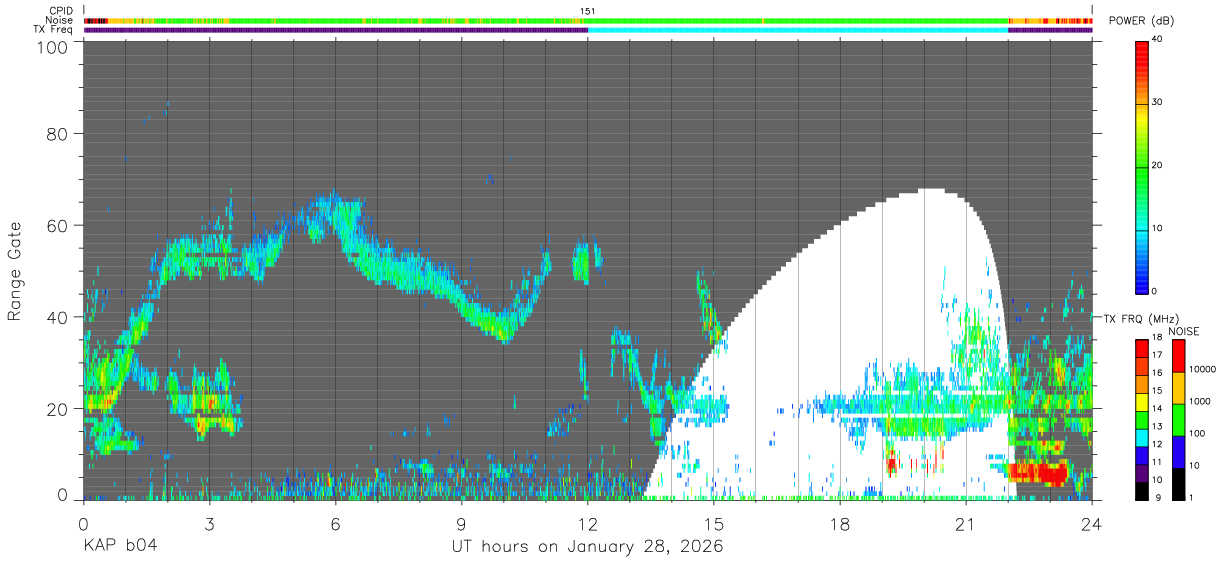1228x567 pixels.
Task: Click the 12 tick on UT hours axis
Action: tap(588, 523)
